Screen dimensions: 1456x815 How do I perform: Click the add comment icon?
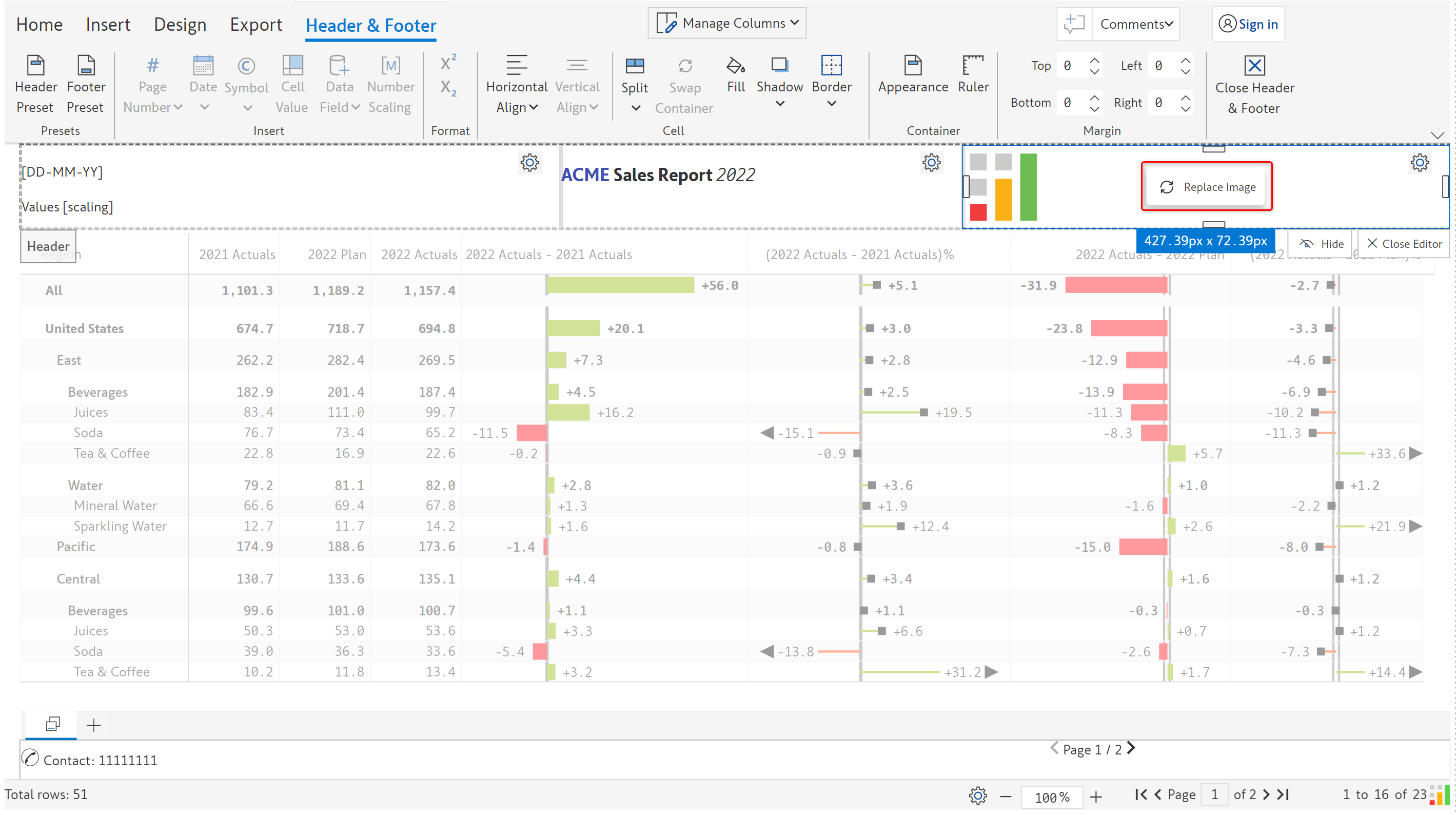click(1074, 24)
